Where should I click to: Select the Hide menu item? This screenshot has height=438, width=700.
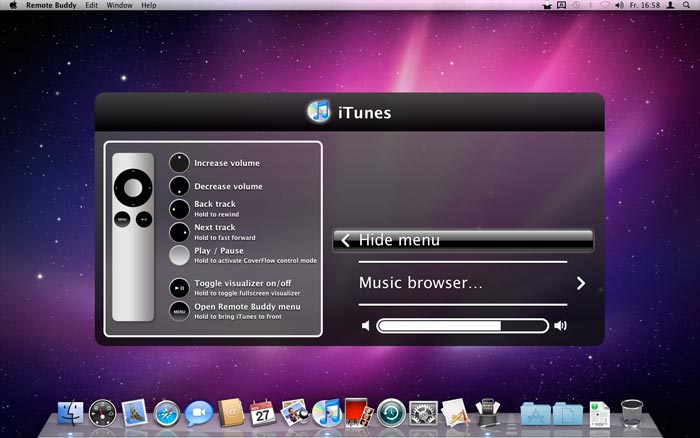(463, 241)
